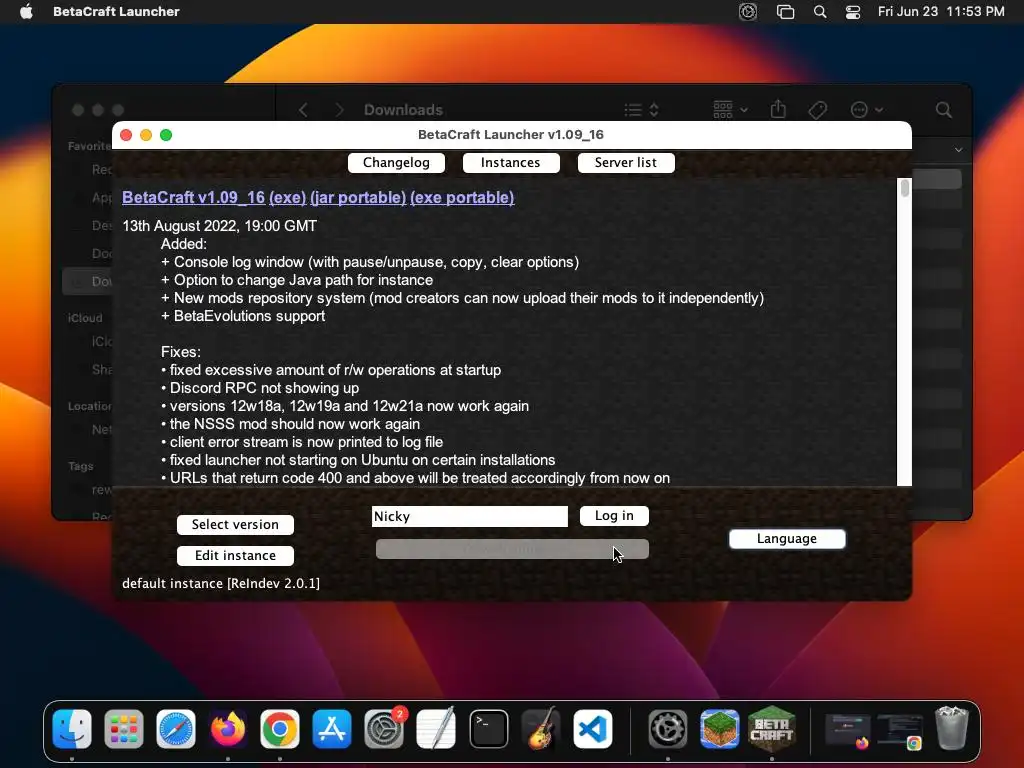The width and height of the screenshot is (1024, 768).
Task: Click the Tags icon in Finder toolbar
Action: coord(818,110)
